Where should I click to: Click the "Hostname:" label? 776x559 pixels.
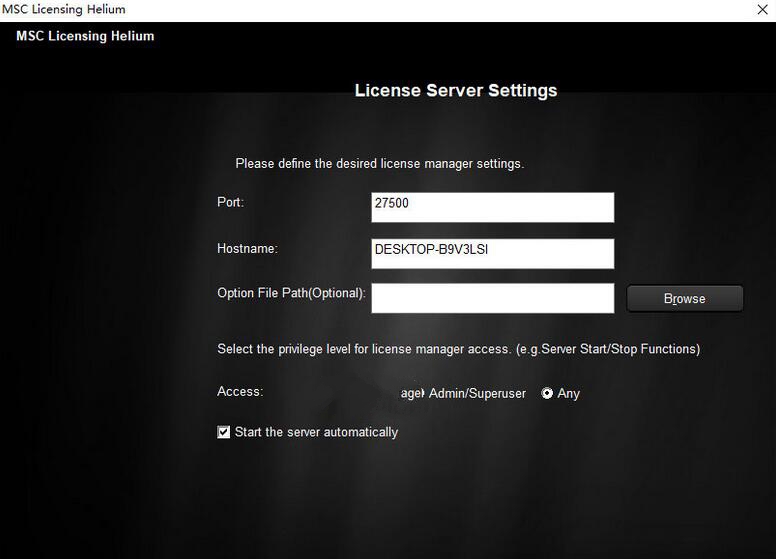247,248
